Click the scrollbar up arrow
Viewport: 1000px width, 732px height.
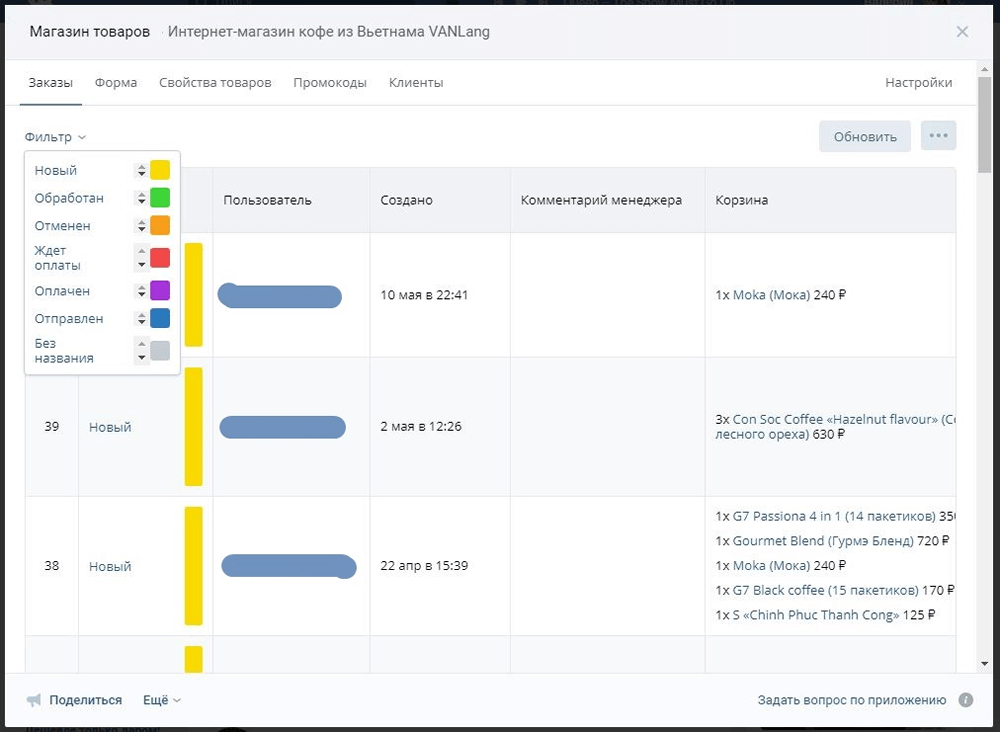(x=984, y=68)
